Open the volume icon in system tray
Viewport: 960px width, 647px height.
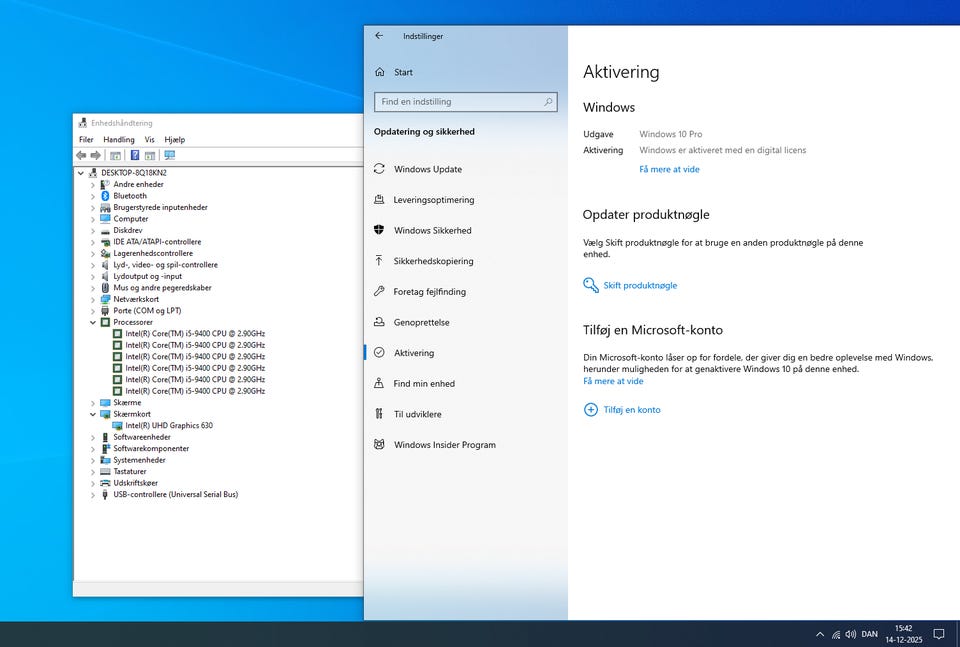850,634
